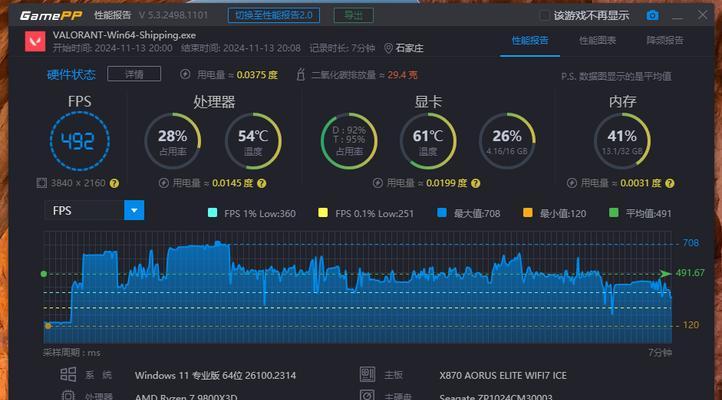Screen dimensions: 722x400
Task: Click the memory 41% gauge
Action: coord(622,141)
